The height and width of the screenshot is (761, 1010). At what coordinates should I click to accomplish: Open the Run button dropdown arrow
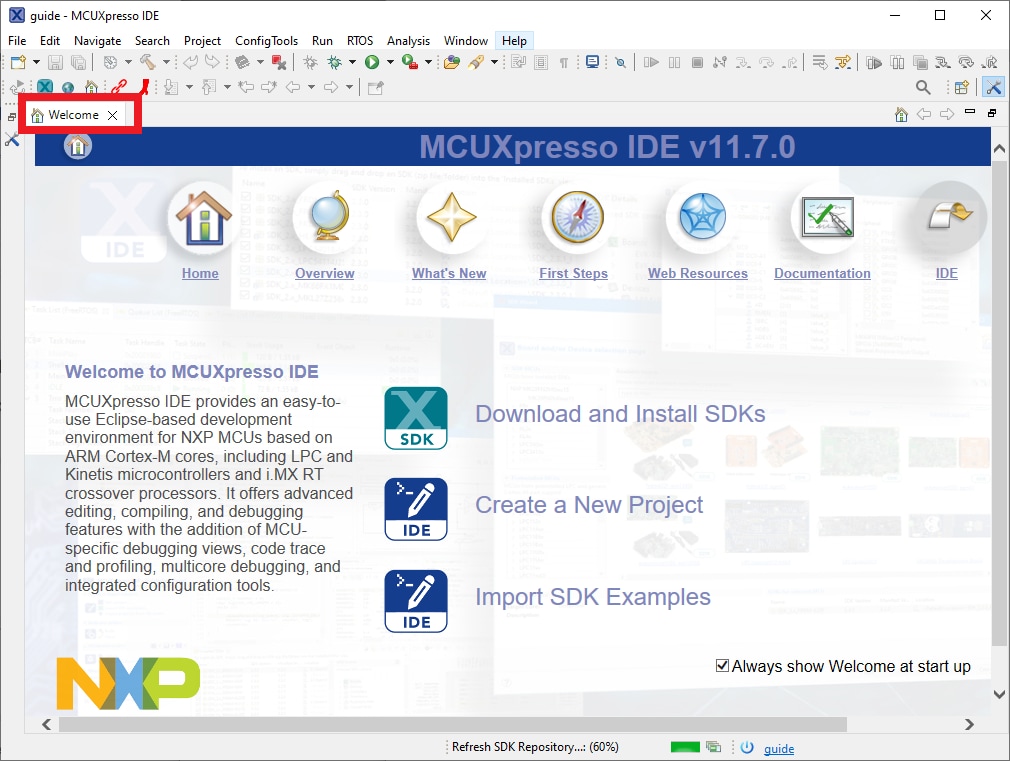(x=389, y=62)
